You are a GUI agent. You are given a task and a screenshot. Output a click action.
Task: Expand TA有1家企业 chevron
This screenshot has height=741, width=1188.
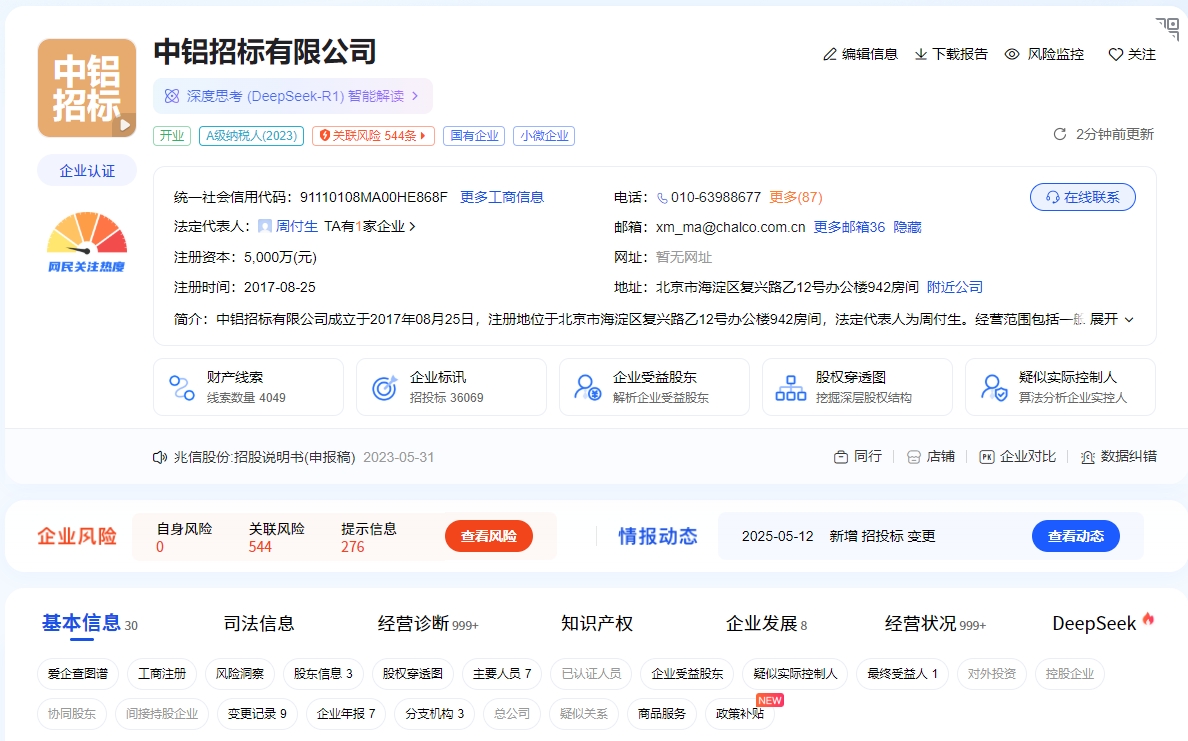coord(412,227)
